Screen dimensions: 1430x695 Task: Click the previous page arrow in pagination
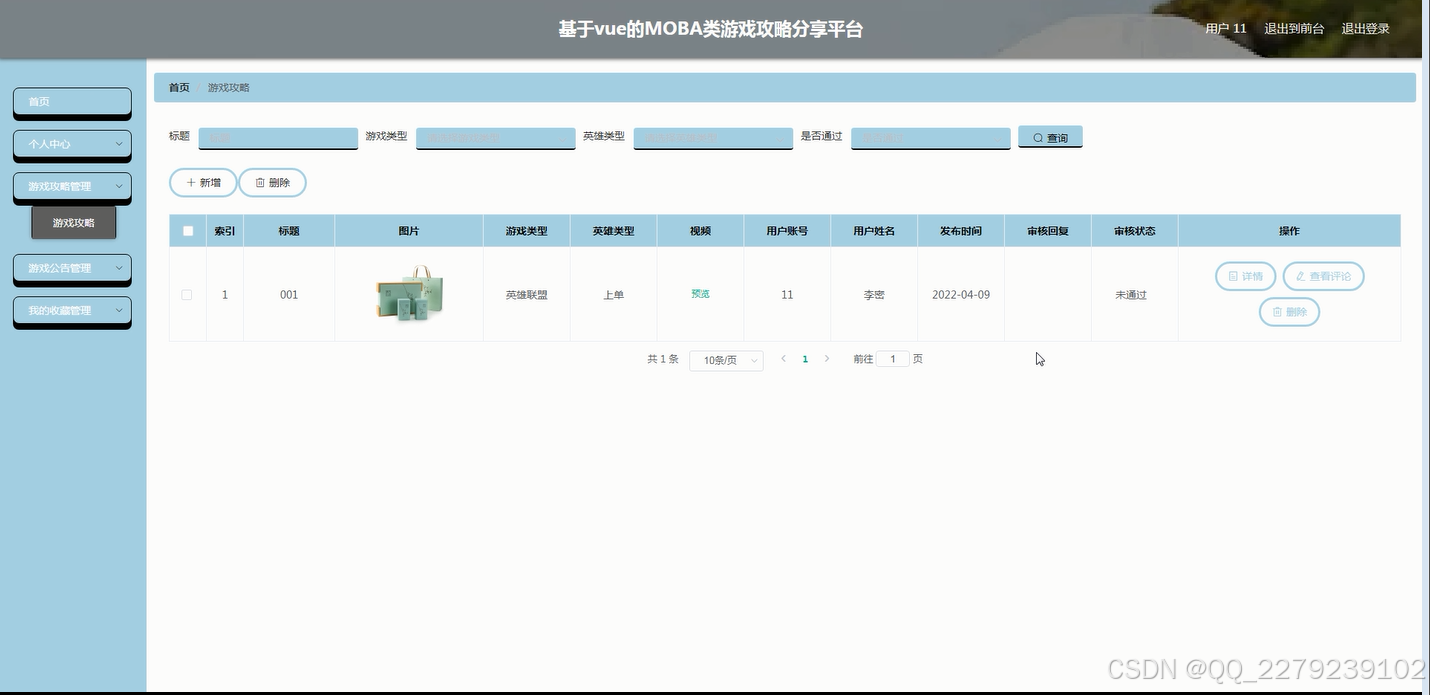[783, 358]
